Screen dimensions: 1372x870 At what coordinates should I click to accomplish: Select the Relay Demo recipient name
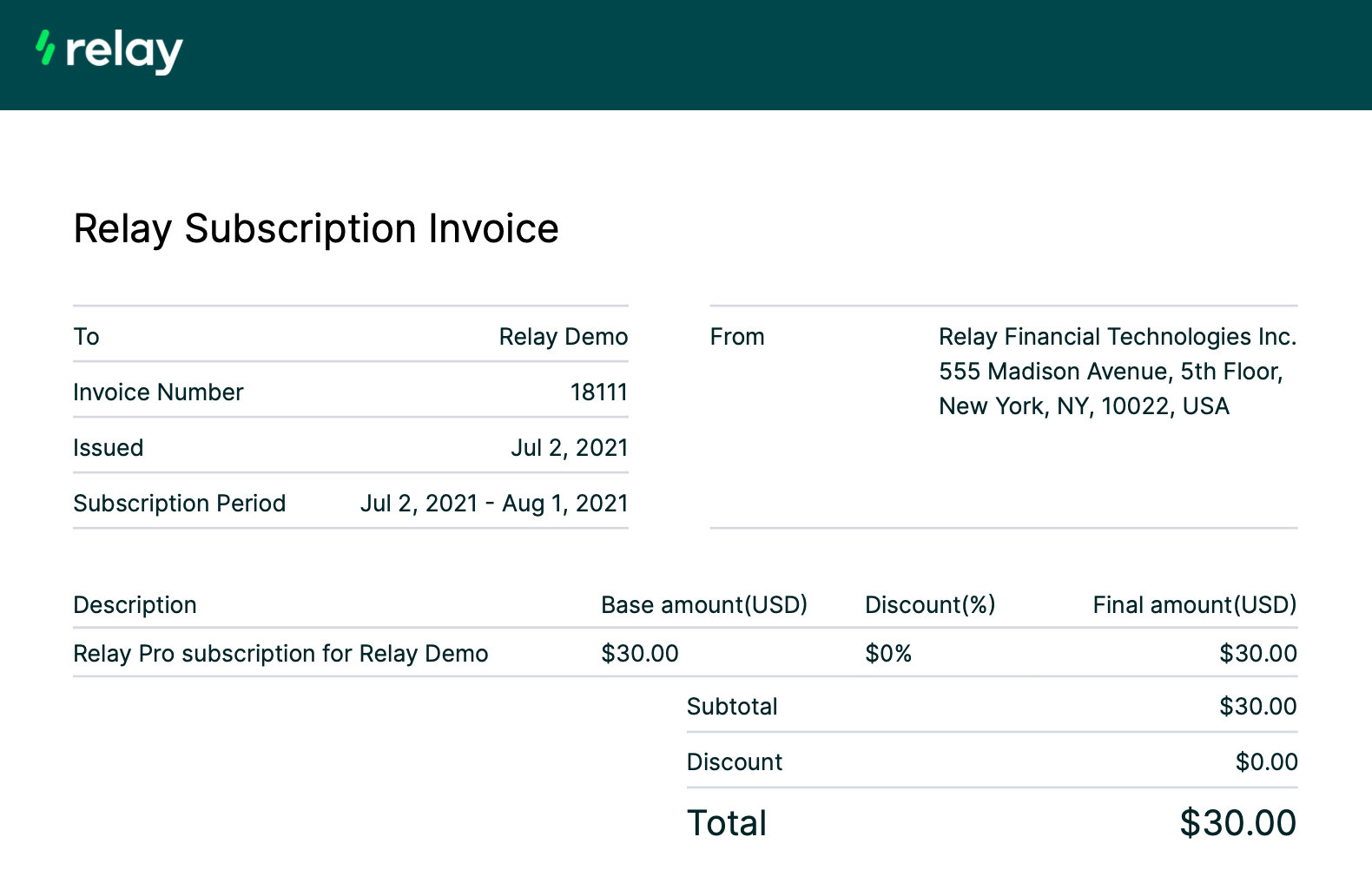click(x=563, y=337)
